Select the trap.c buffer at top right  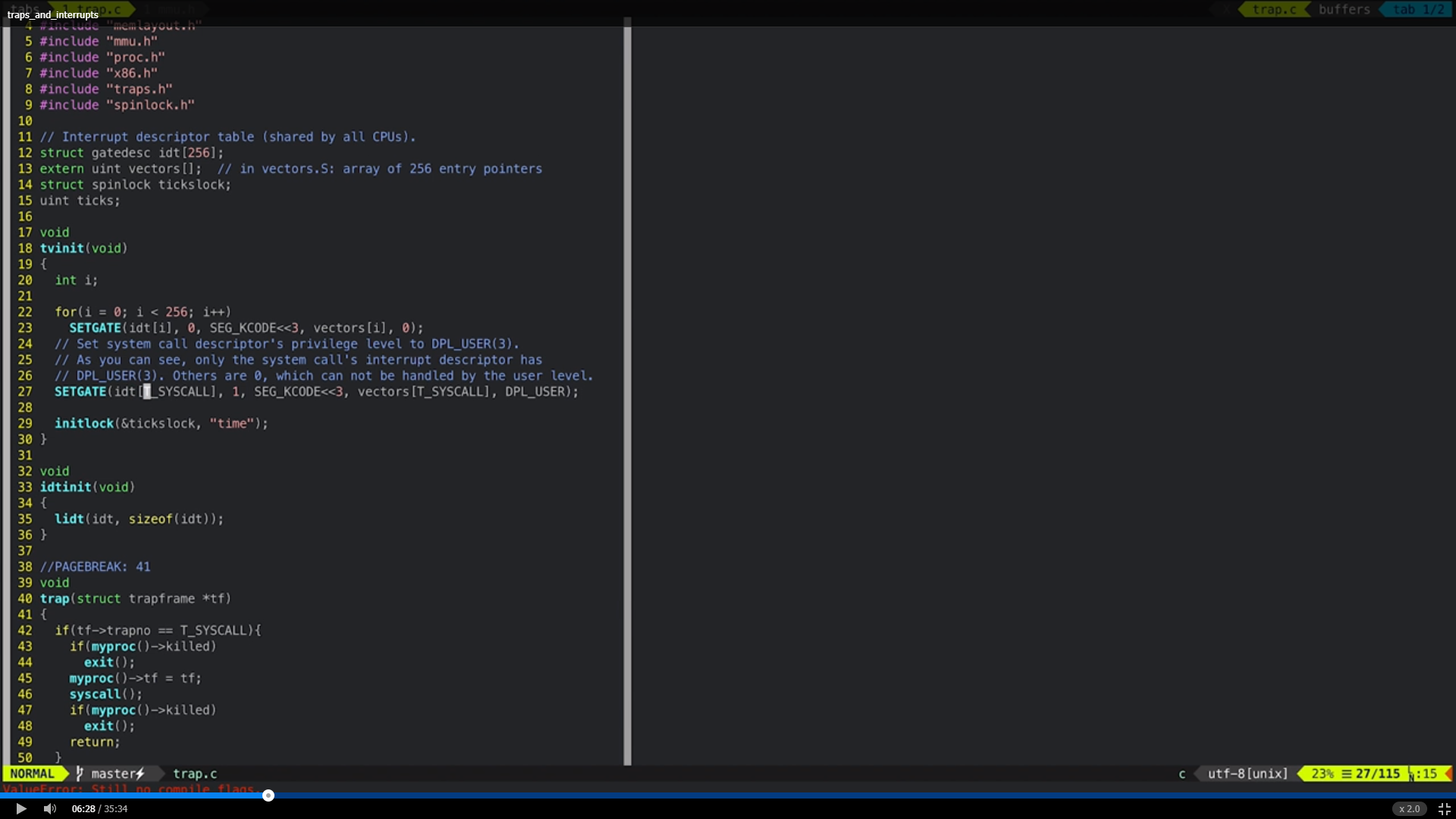(x=1274, y=10)
